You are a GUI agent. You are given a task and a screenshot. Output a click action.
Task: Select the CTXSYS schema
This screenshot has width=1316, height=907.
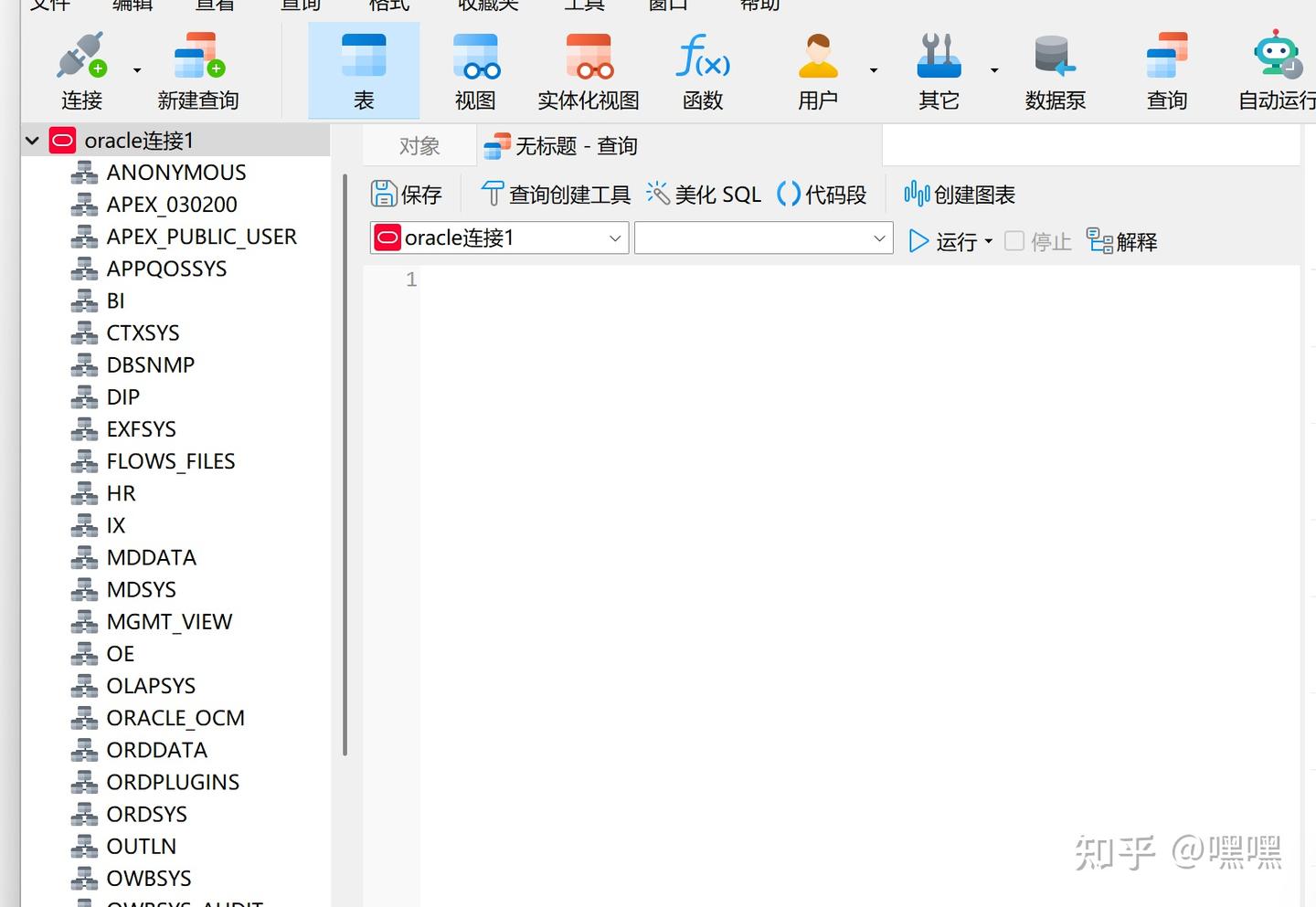[143, 332]
